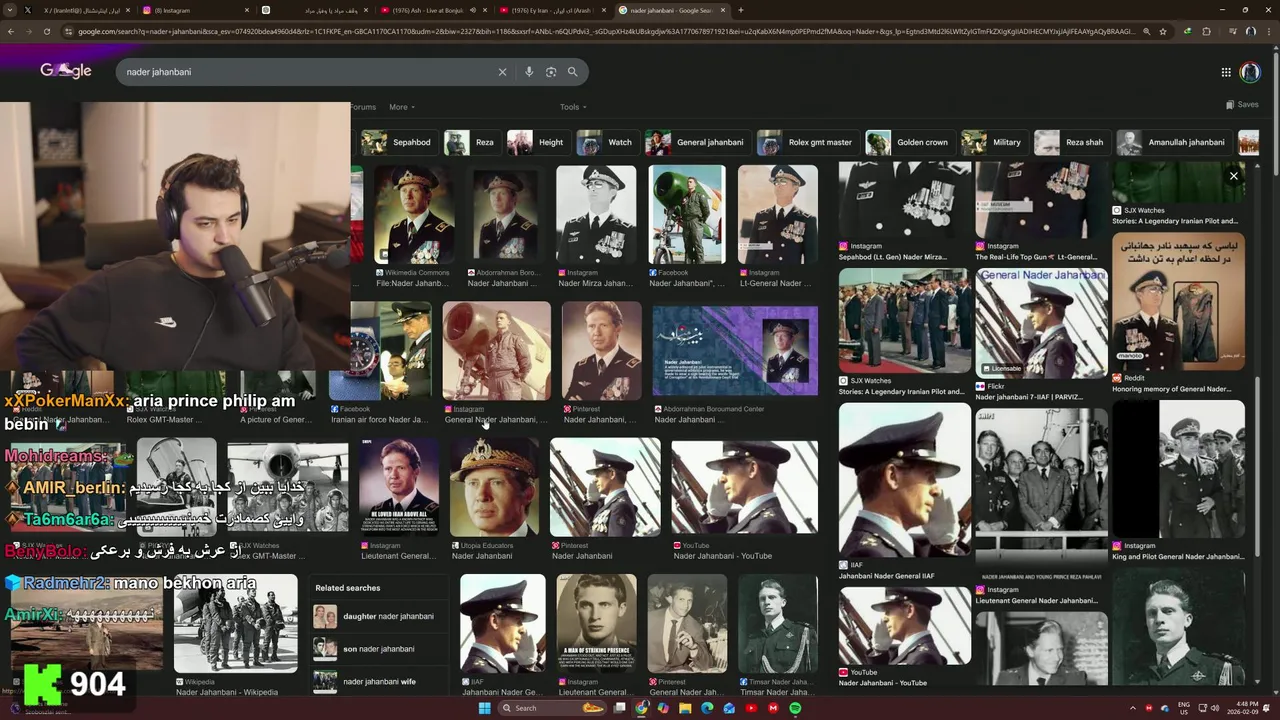Open Spotify from the taskbar
The image size is (1280, 720).
pos(795,708)
